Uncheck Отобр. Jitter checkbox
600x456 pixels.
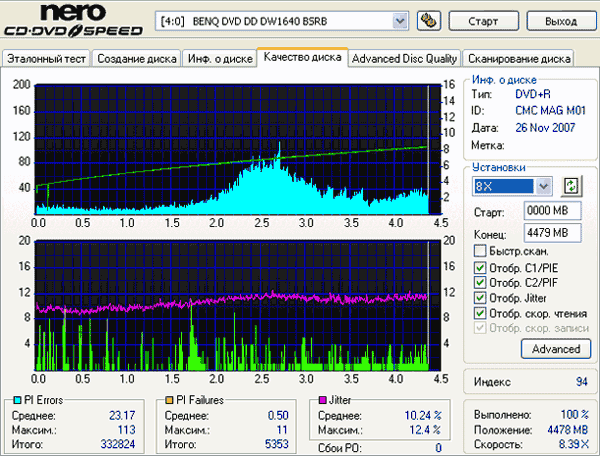(480, 298)
